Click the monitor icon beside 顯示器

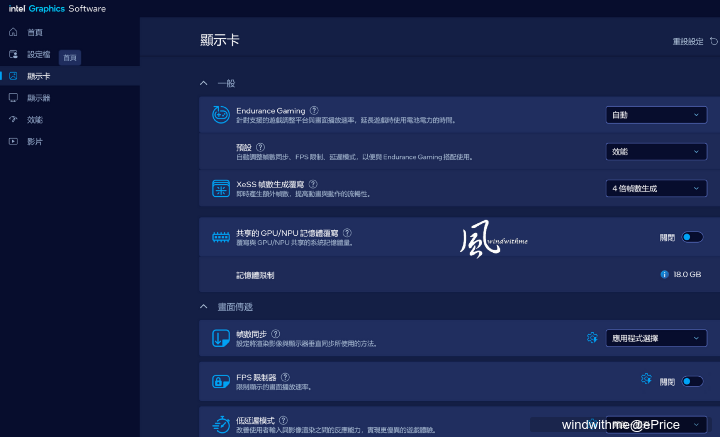(x=13, y=97)
